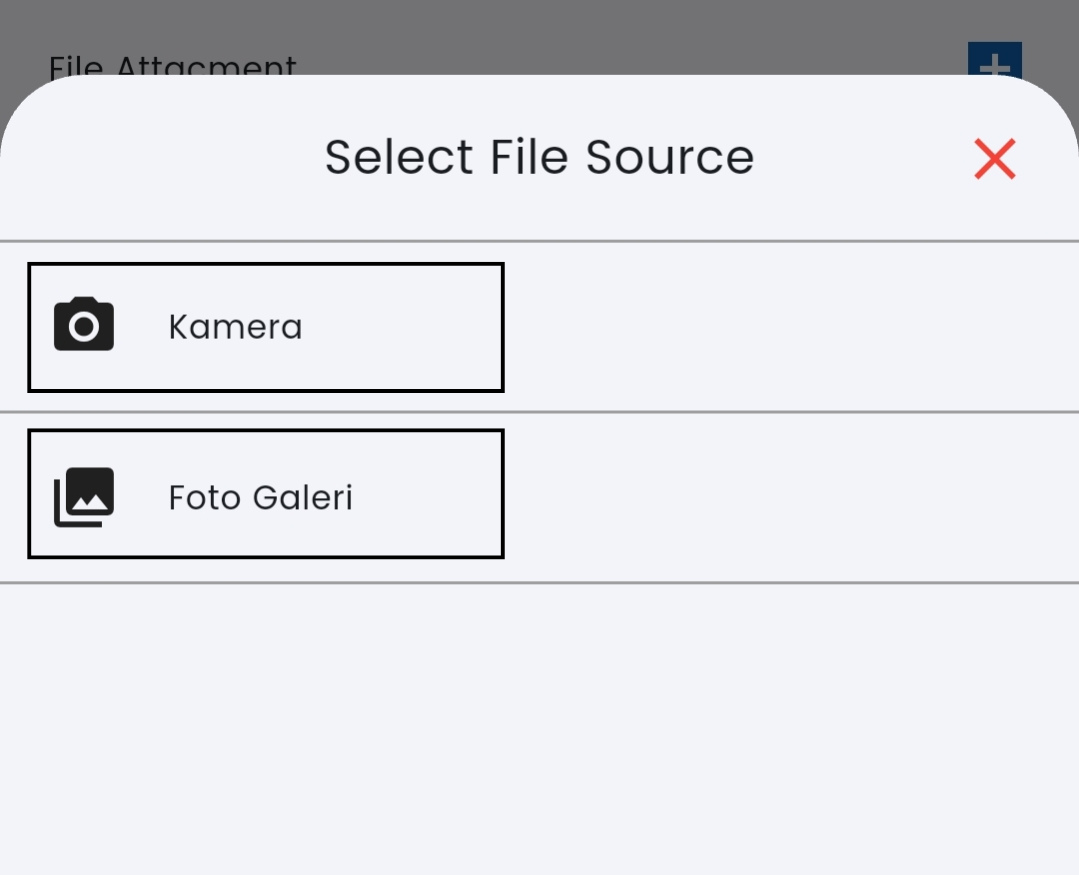Click the divider line below Foto Galeri
1079x875 pixels.
[540, 582]
